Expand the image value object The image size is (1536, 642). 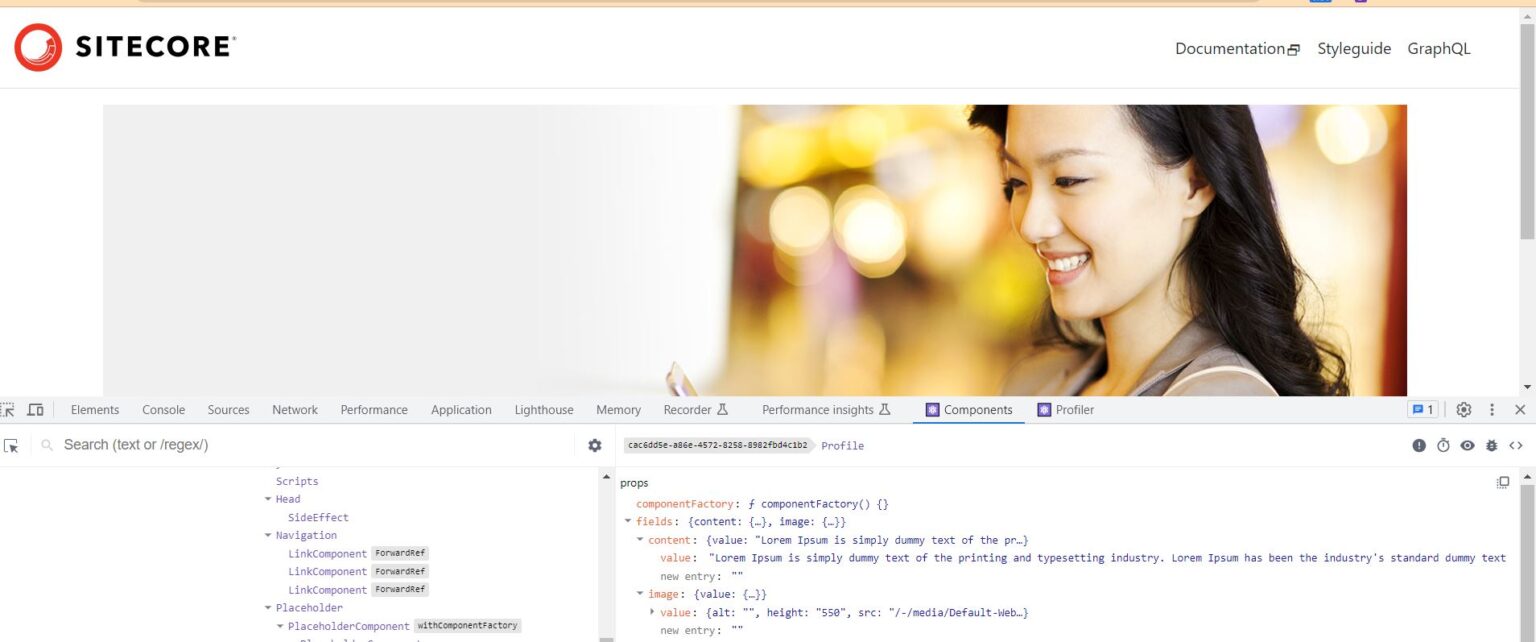click(x=652, y=611)
